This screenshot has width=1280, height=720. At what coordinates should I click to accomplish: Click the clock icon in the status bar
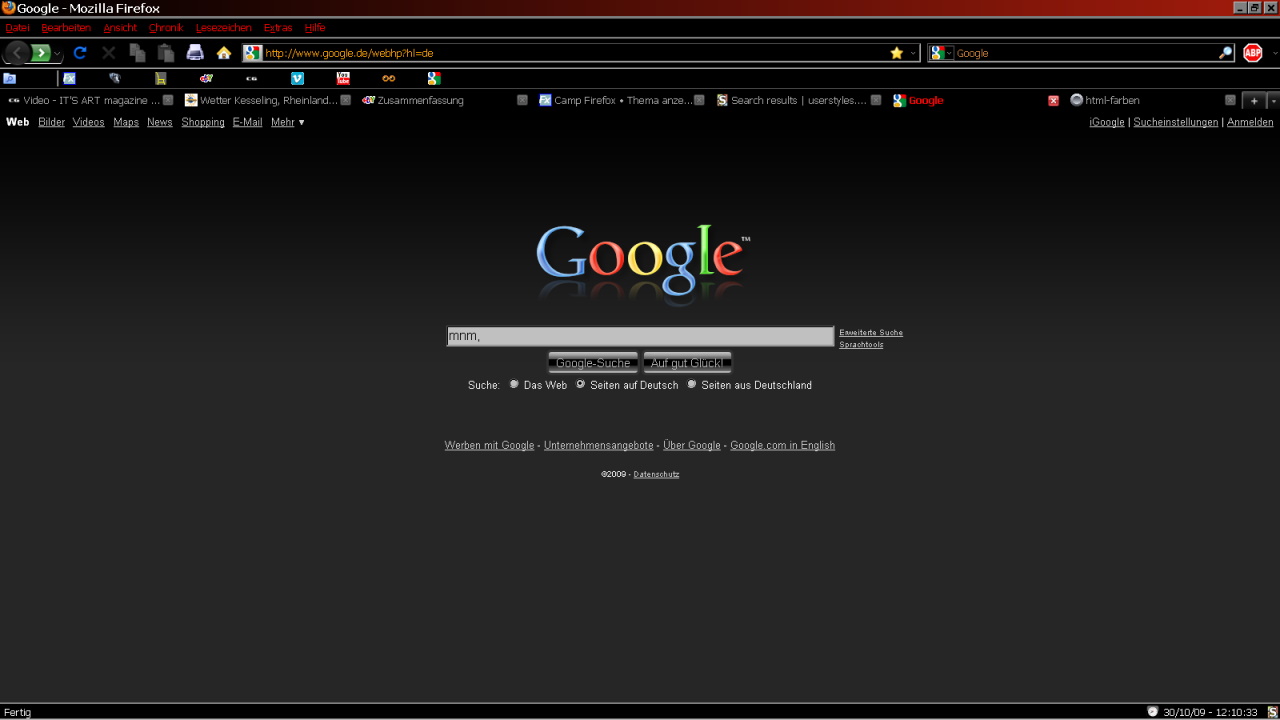[1152, 712]
